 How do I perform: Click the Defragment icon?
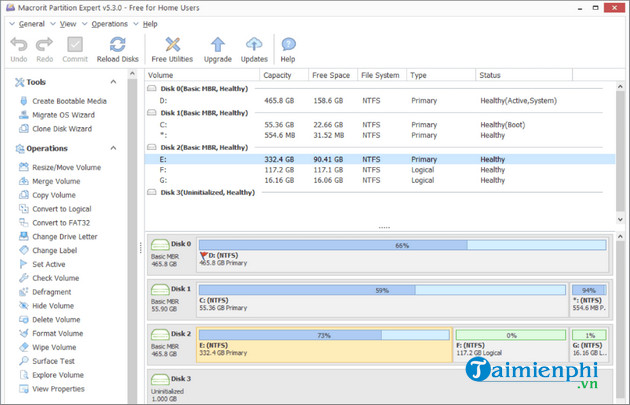pyautogui.click(x=24, y=292)
